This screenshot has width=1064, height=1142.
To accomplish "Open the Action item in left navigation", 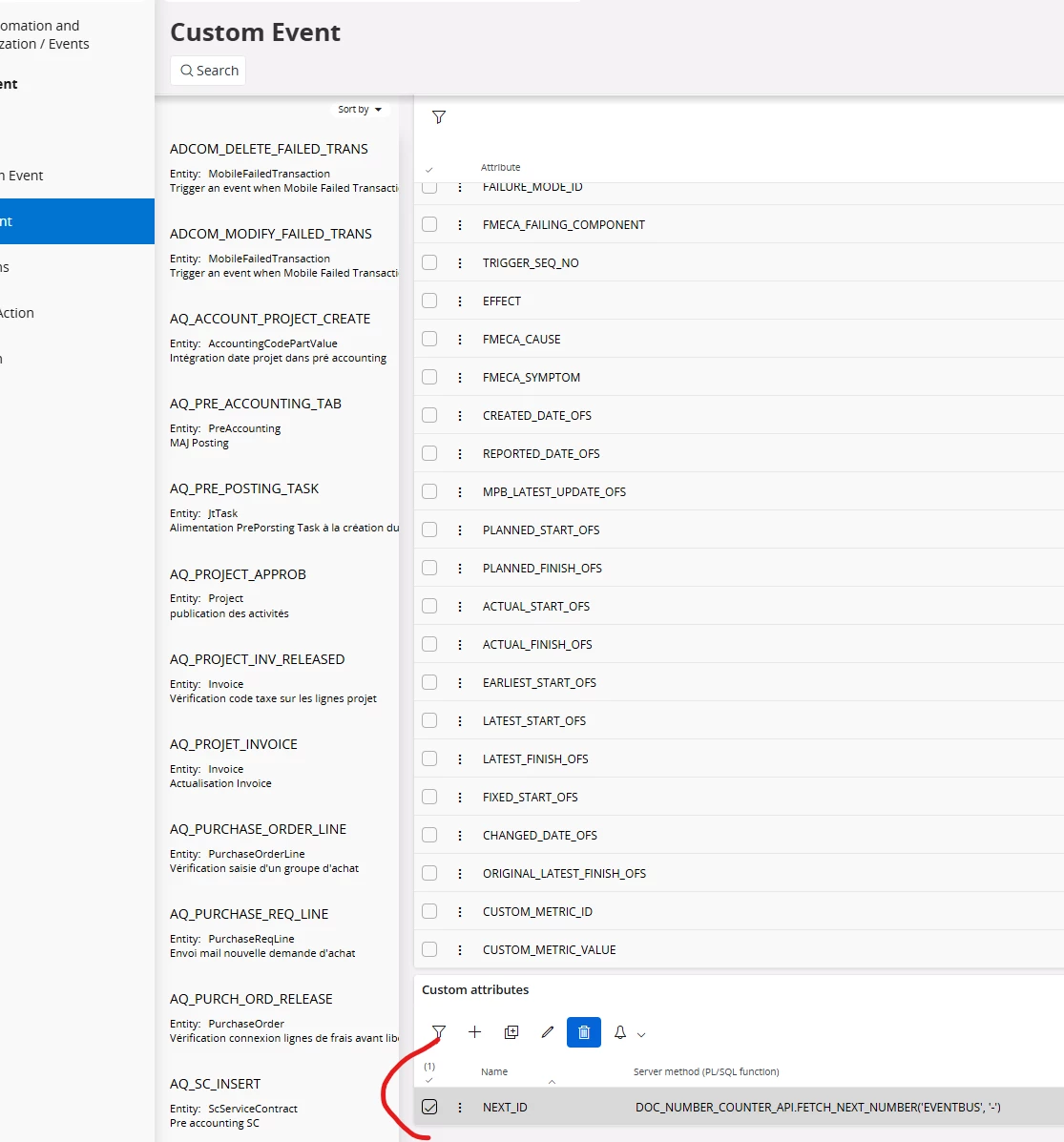I will coord(17,313).
